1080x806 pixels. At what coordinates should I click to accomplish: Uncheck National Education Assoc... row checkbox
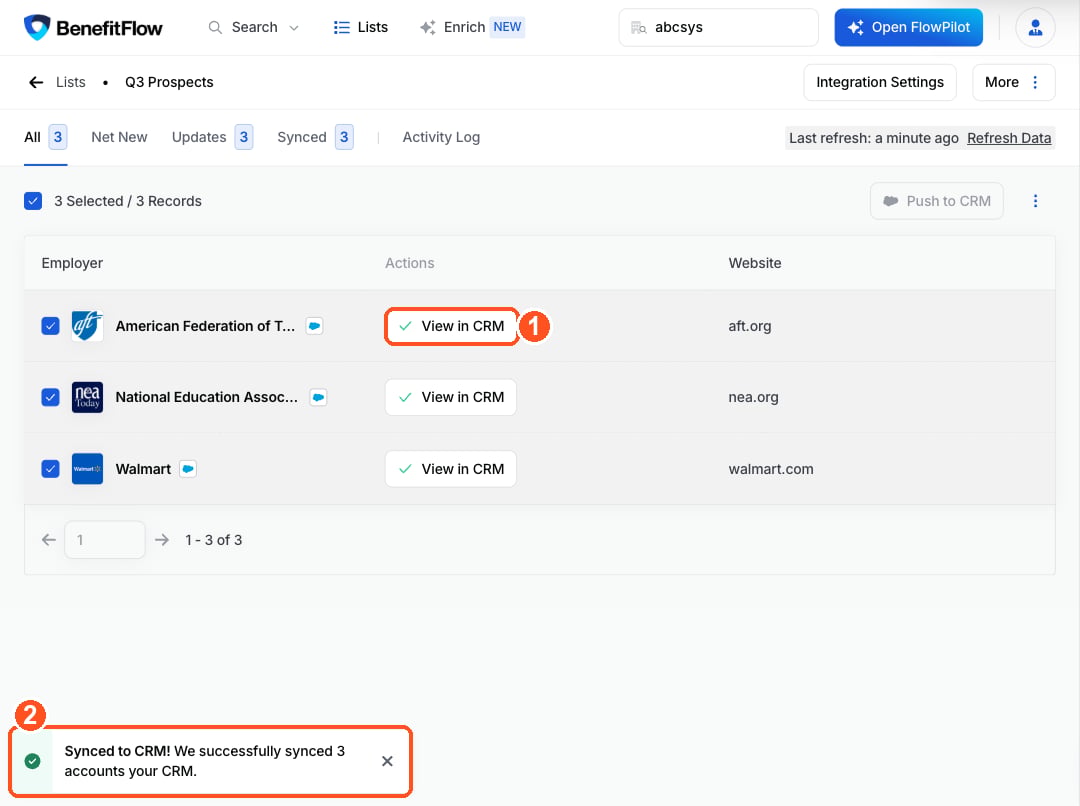tap(50, 397)
